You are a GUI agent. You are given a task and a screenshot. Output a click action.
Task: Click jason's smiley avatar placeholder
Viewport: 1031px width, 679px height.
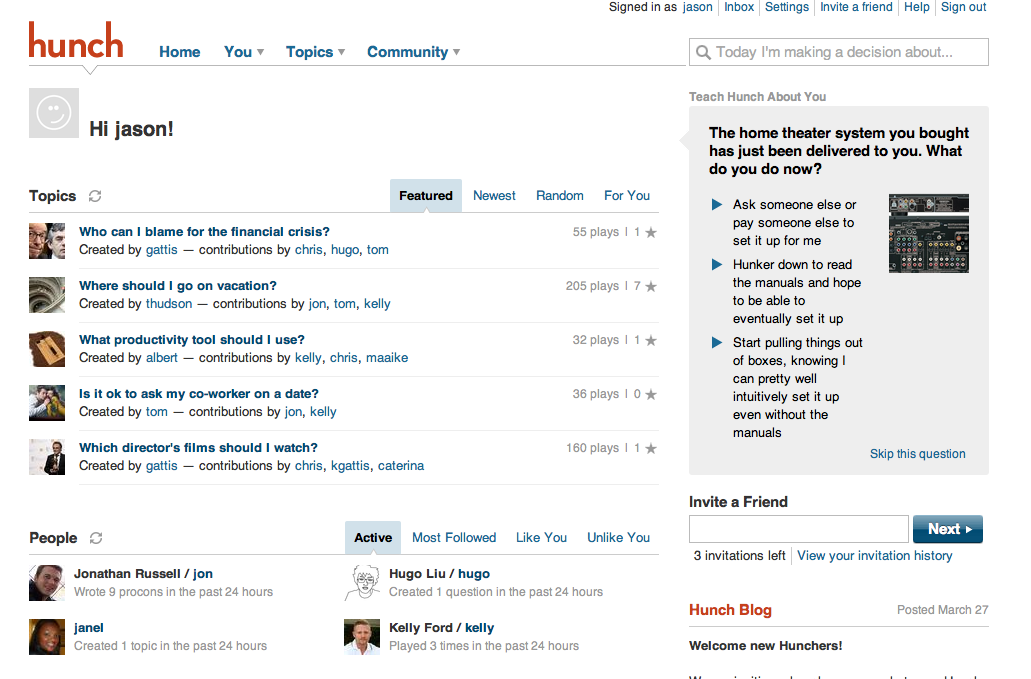tap(54, 113)
